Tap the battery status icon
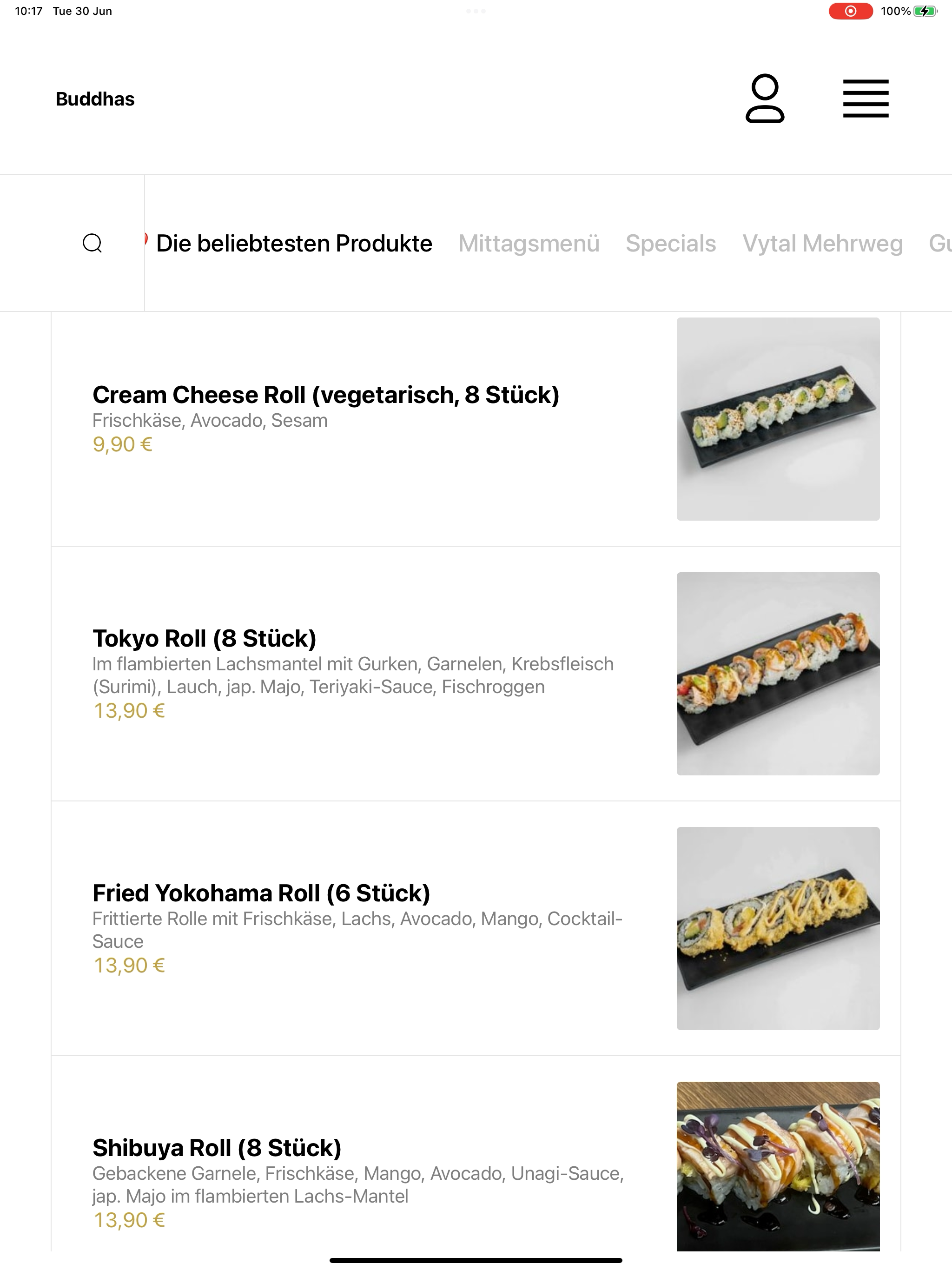This screenshot has width=952, height=1270. tap(925, 11)
